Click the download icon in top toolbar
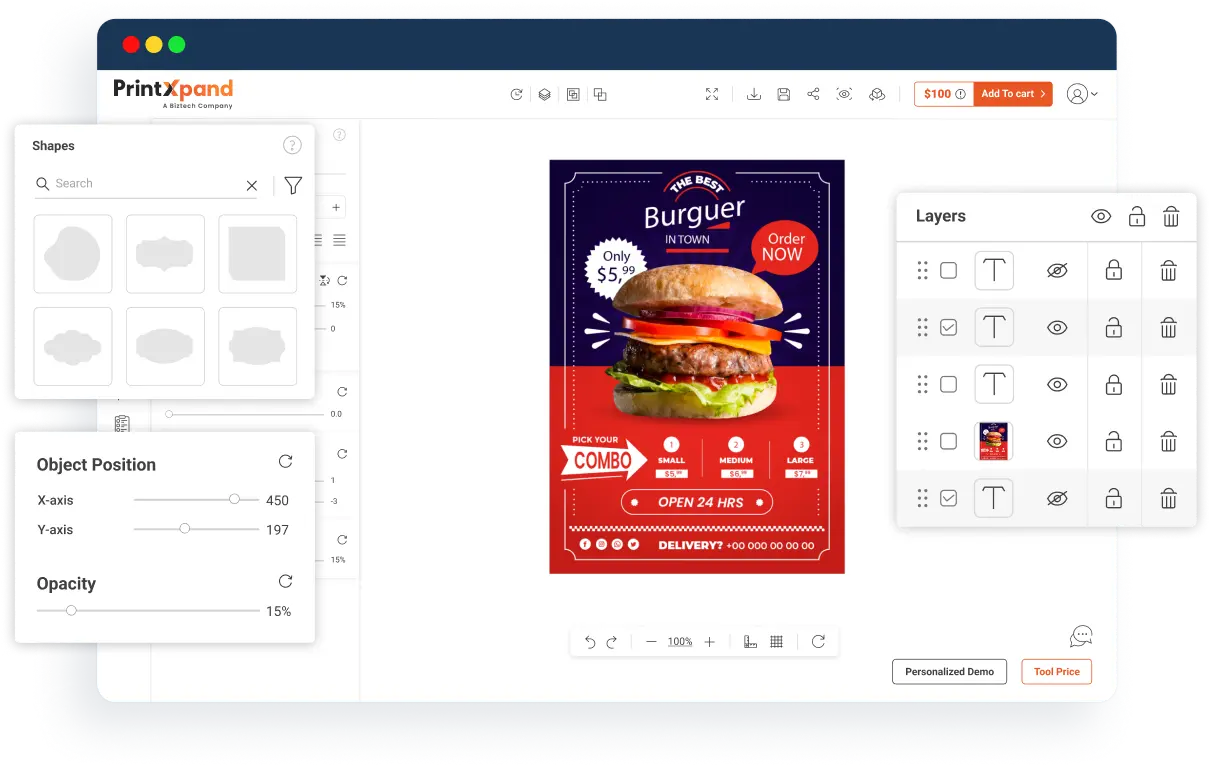The image size is (1211, 766). pyautogui.click(x=754, y=94)
